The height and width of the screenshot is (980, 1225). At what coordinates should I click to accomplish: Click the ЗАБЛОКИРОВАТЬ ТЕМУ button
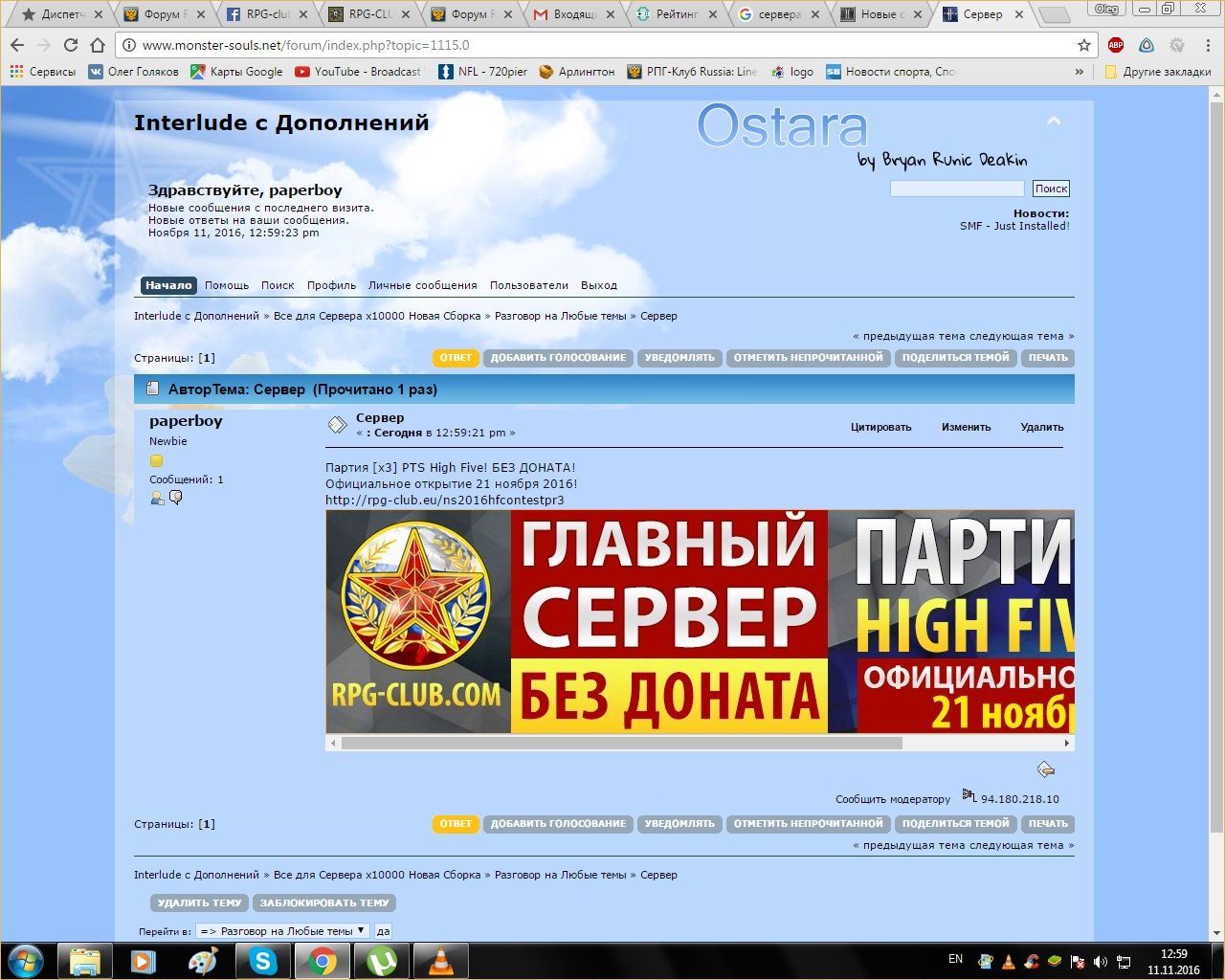click(x=324, y=903)
